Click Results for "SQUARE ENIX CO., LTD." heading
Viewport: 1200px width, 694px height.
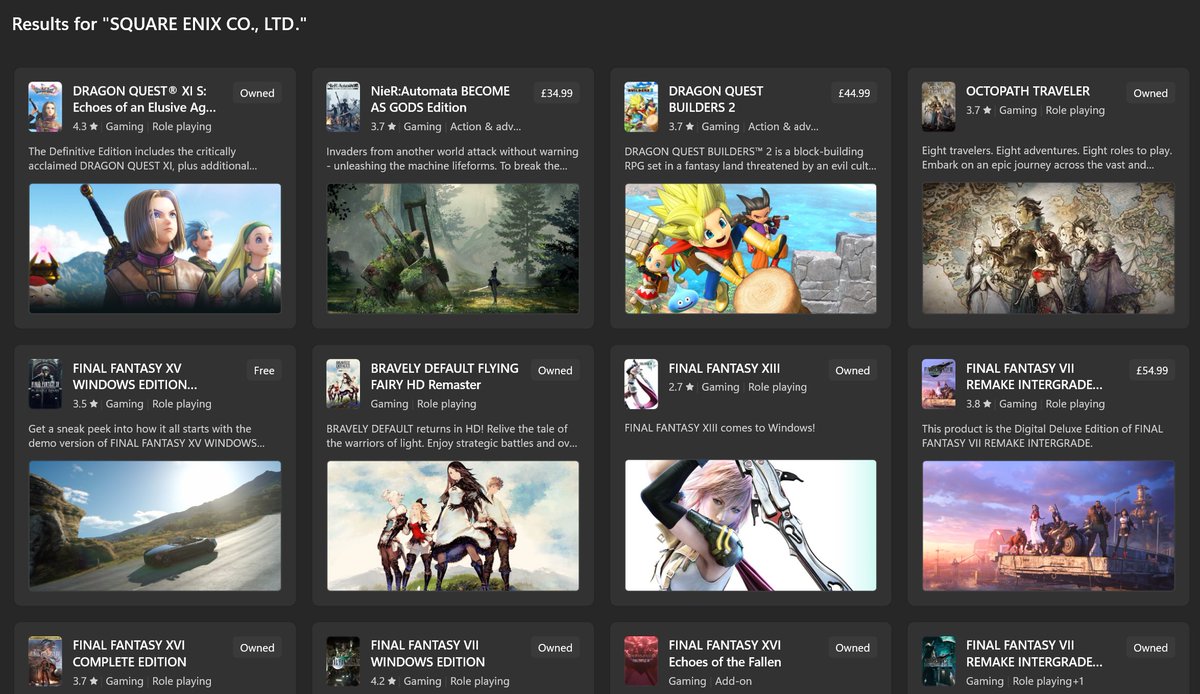tap(159, 23)
